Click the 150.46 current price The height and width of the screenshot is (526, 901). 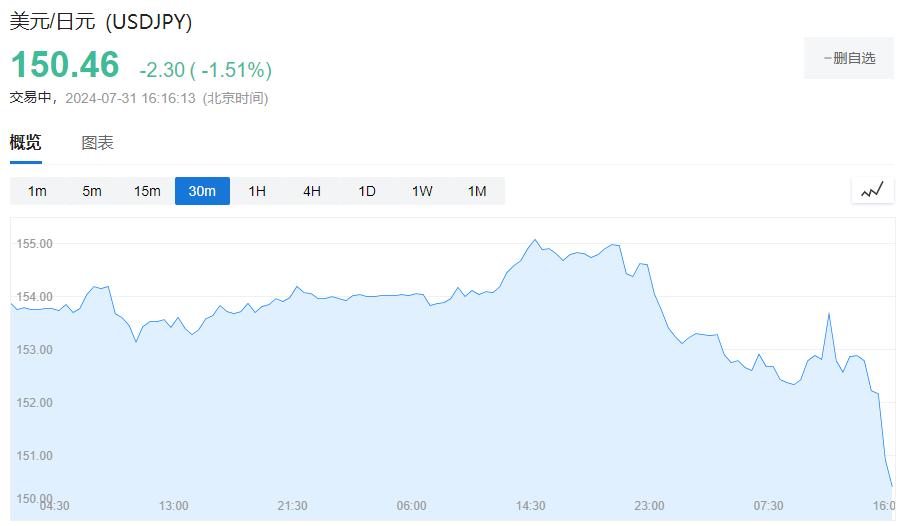[65, 64]
